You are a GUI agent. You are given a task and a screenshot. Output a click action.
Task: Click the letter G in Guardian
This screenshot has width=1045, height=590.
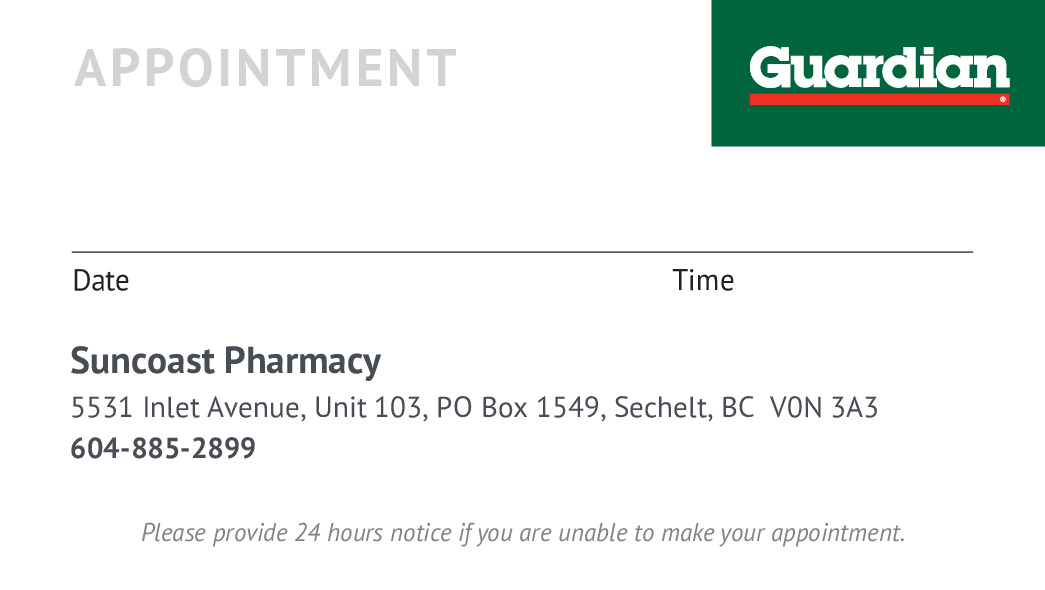tap(770, 67)
